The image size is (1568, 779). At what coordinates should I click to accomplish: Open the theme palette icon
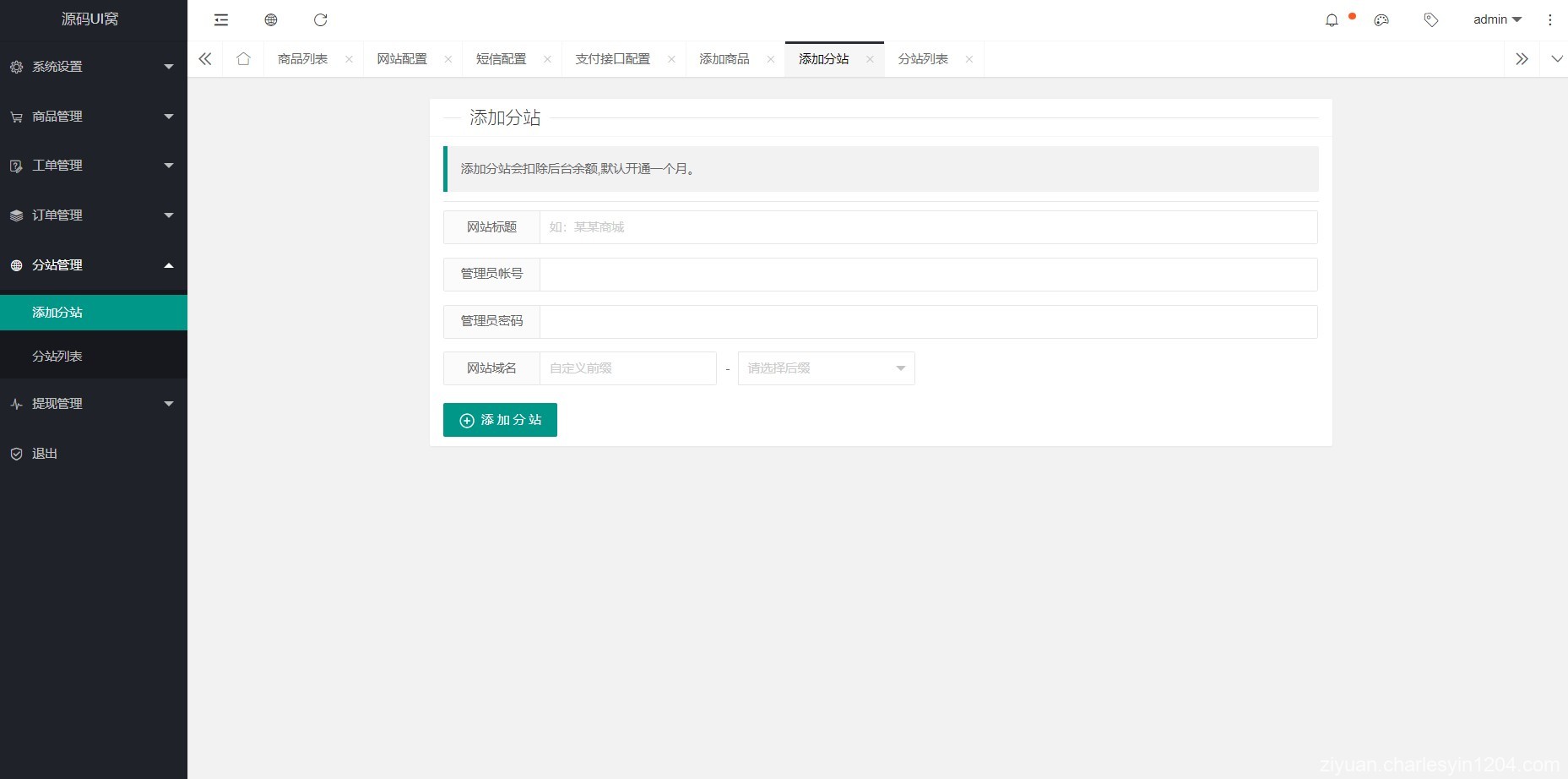click(1381, 20)
